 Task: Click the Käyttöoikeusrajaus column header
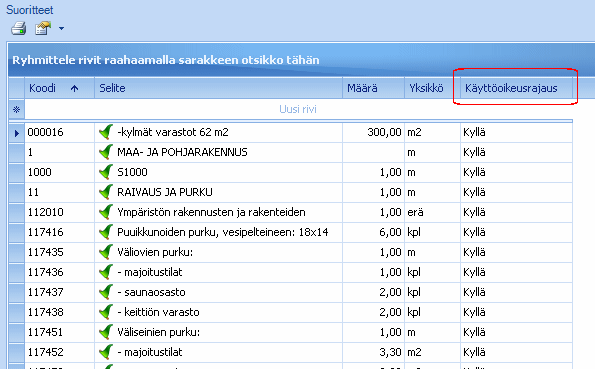516,88
